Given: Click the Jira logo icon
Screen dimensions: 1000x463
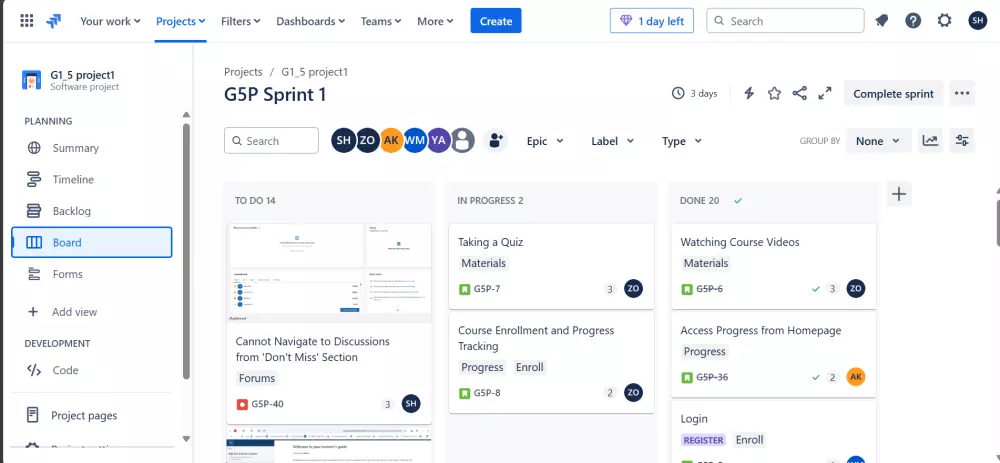Looking at the screenshot, I should [x=54, y=21].
